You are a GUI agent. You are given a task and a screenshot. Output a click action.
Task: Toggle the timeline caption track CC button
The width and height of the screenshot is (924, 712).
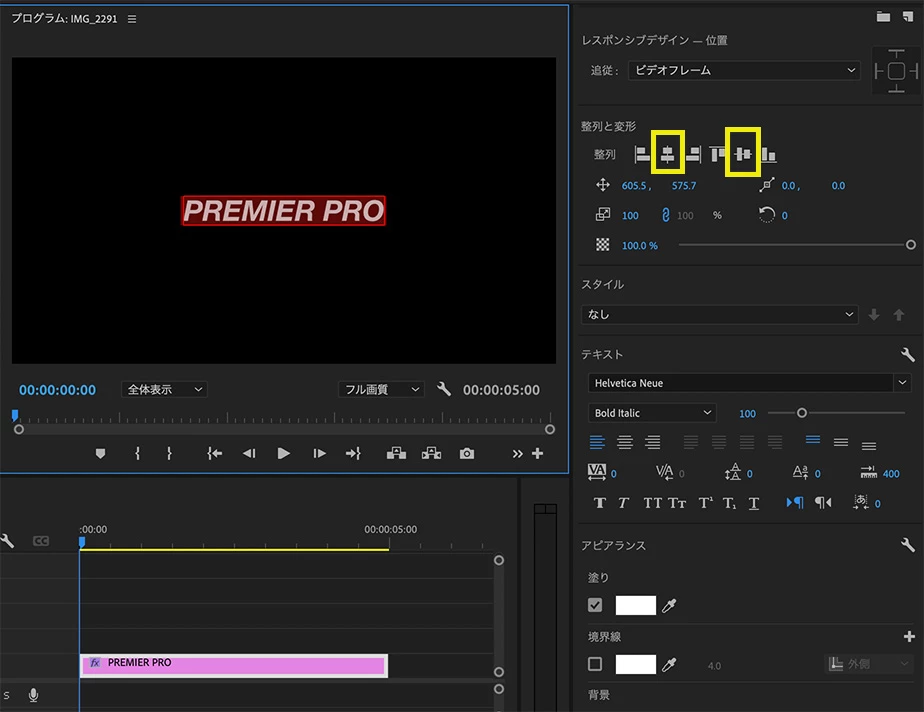point(41,540)
